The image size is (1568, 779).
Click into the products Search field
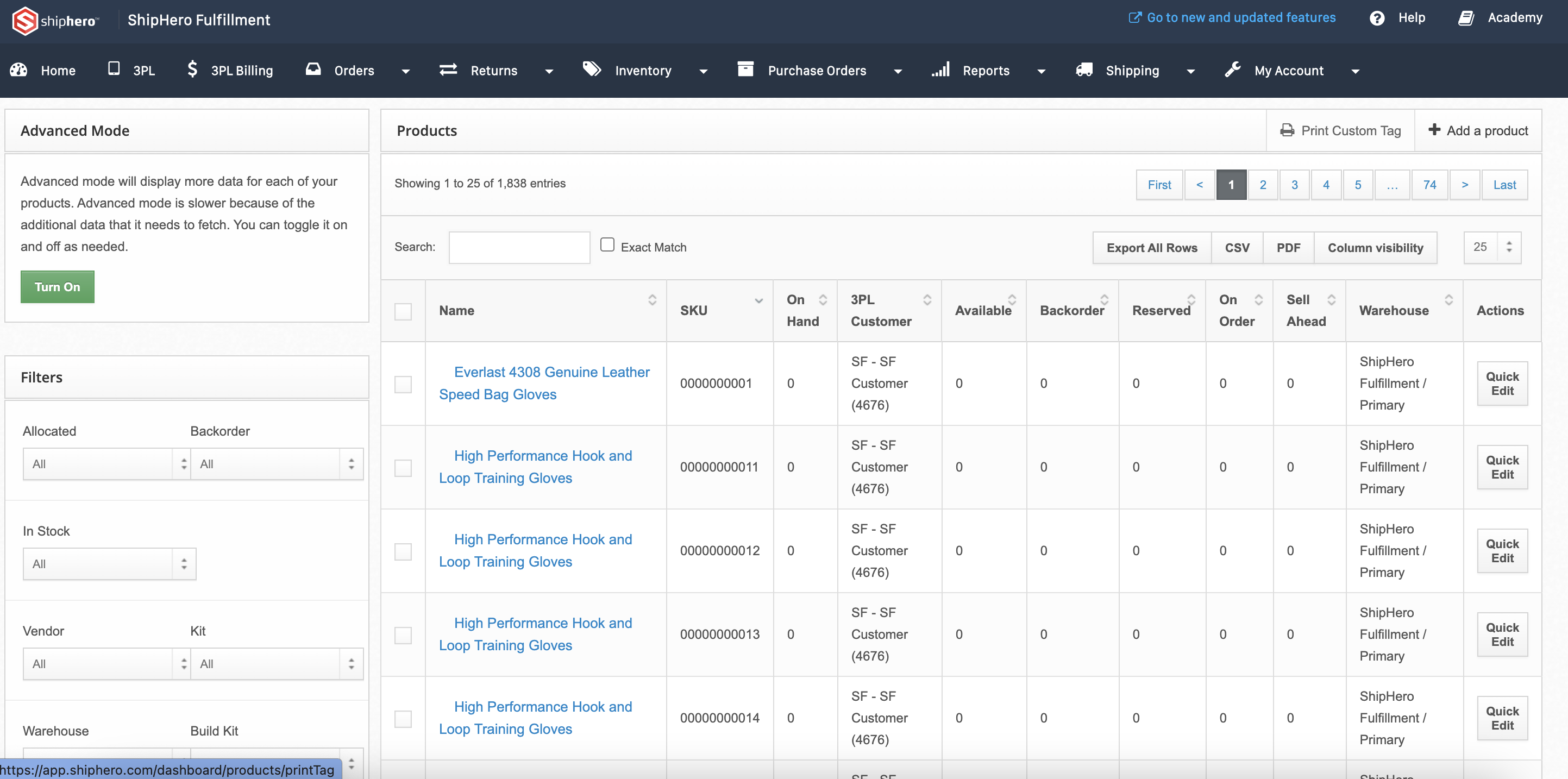pyautogui.click(x=519, y=247)
